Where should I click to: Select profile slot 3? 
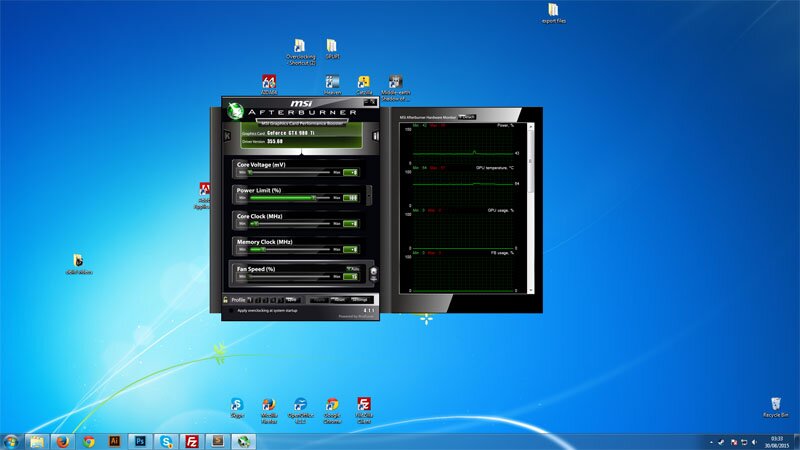[265, 300]
